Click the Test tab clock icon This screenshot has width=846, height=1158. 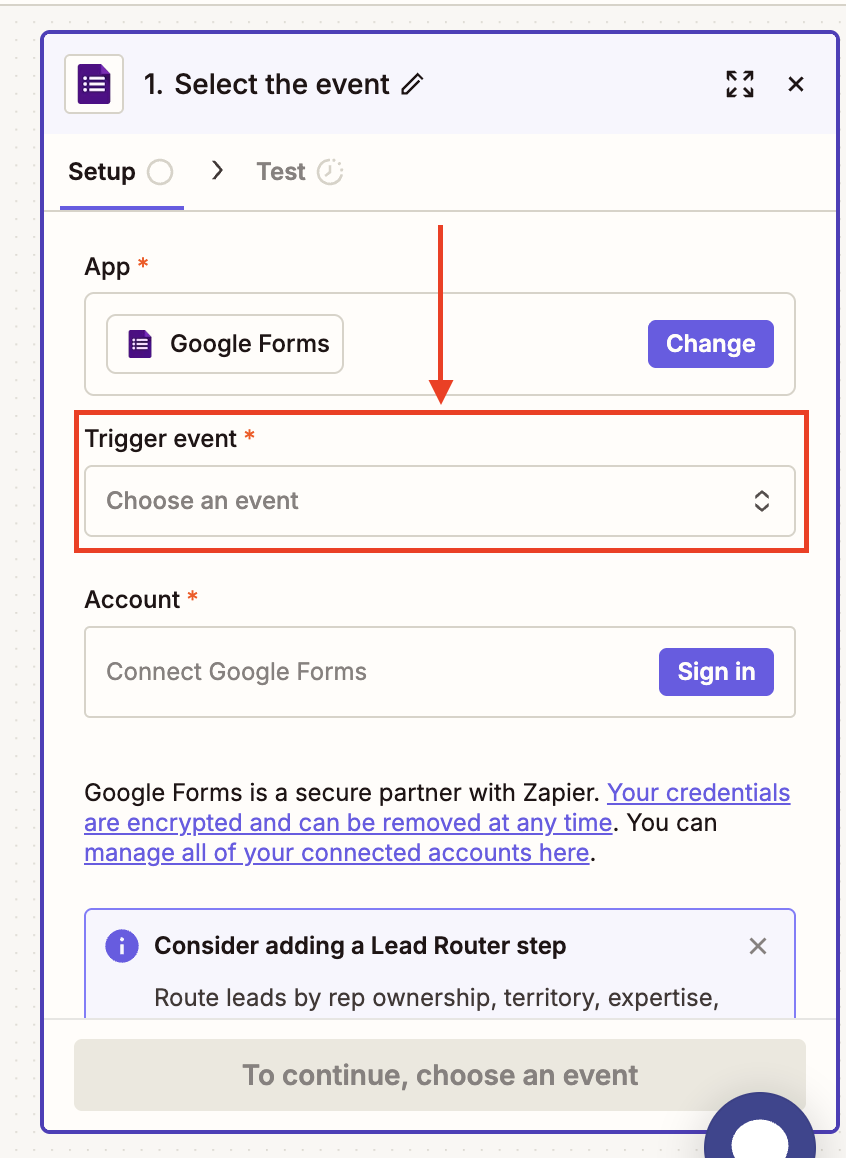pos(330,172)
